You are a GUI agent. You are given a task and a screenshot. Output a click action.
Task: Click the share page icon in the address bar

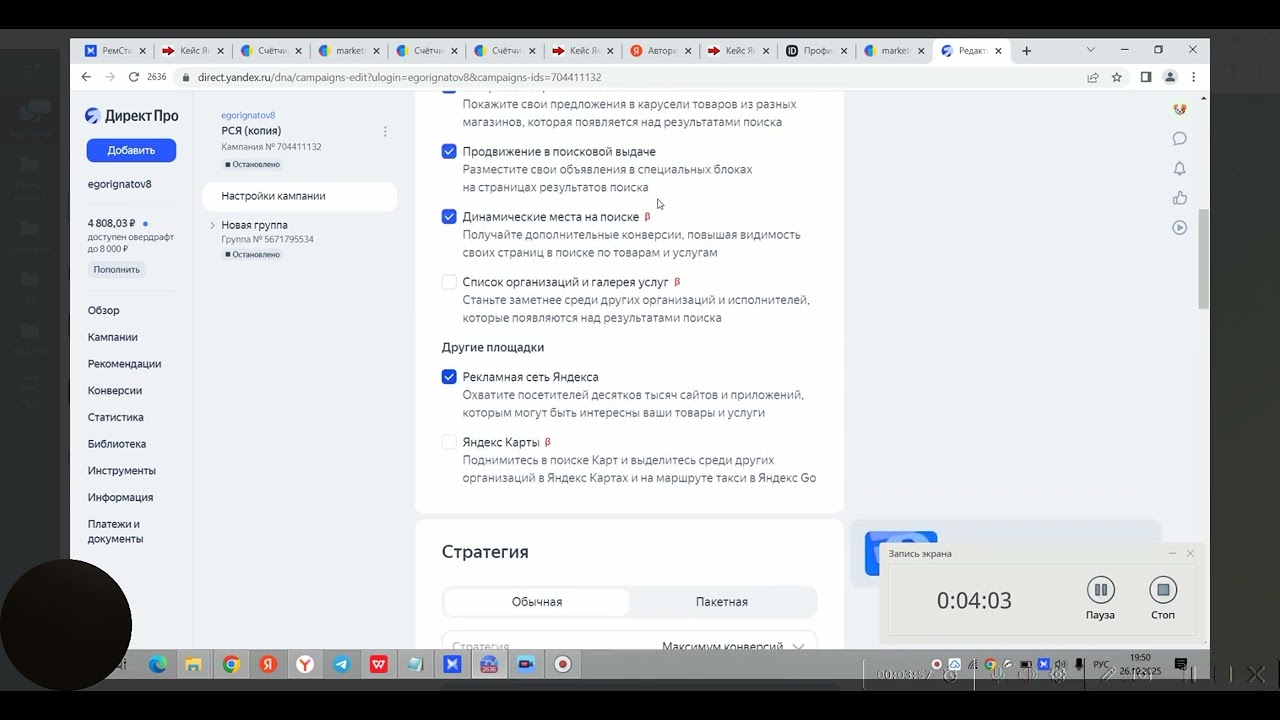tap(1093, 77)
